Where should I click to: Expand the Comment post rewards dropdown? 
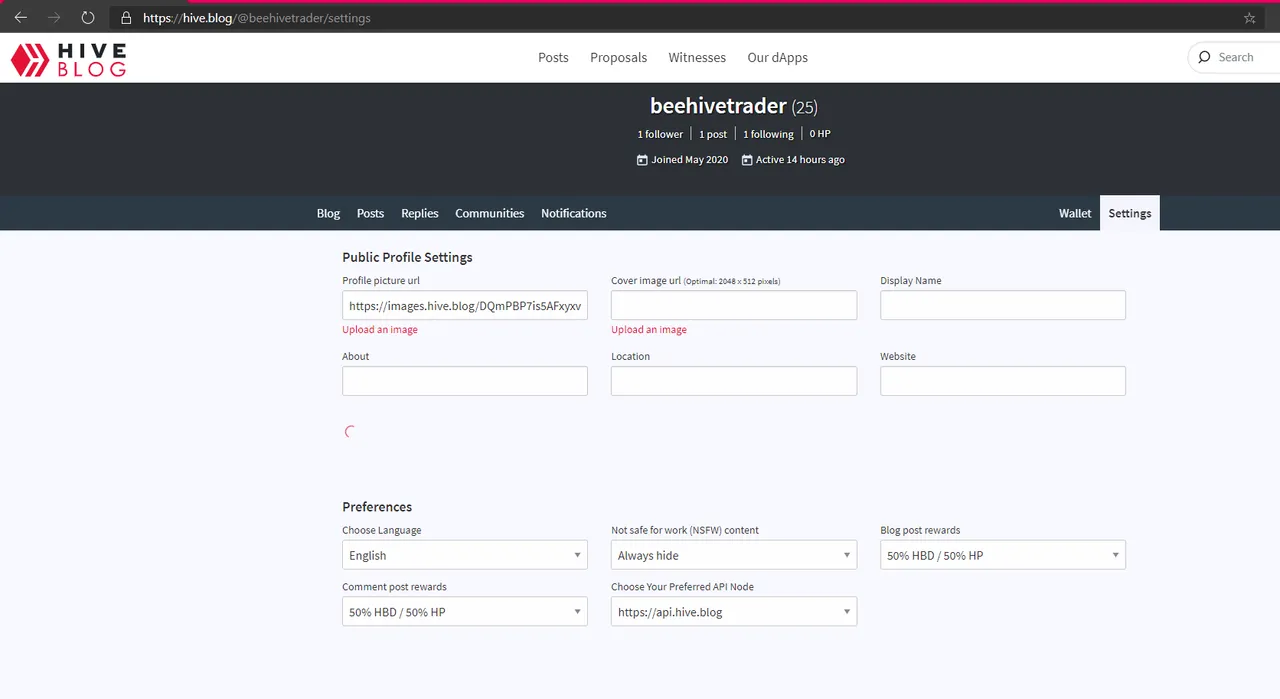(x=465, y=612)
